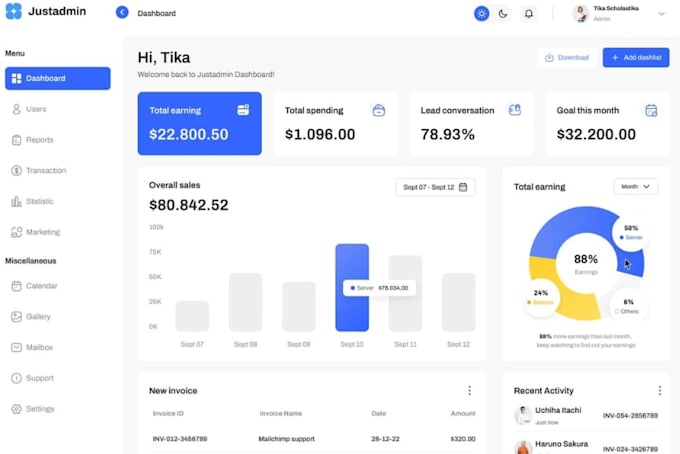Click the Goal this month calendar icon
680x454 pixels.
point(651,111)
